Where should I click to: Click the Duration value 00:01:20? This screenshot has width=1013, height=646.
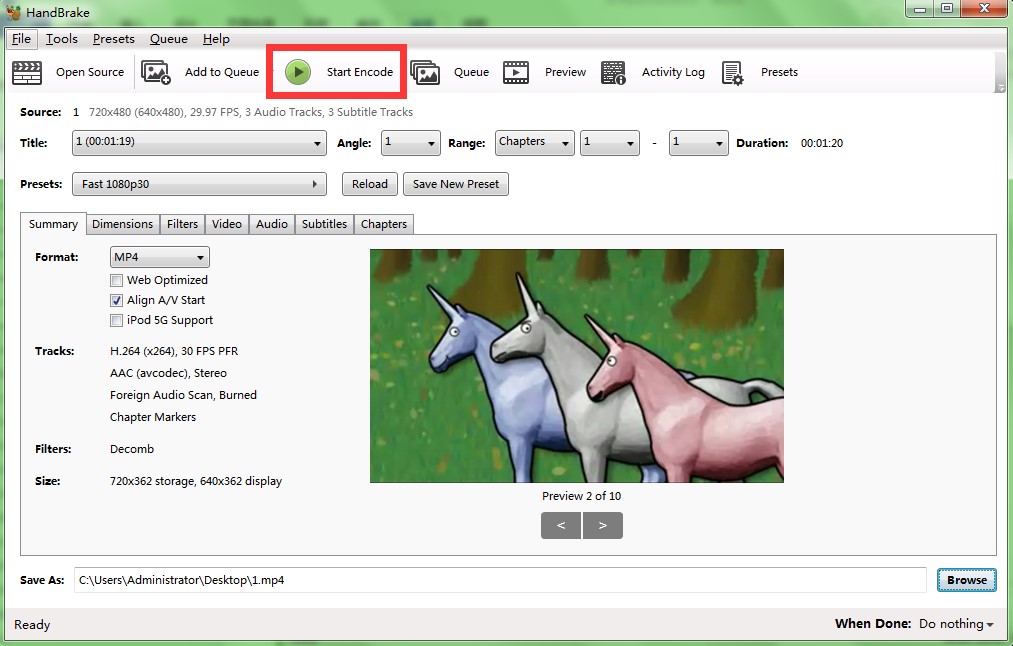[x=822, y=143]
